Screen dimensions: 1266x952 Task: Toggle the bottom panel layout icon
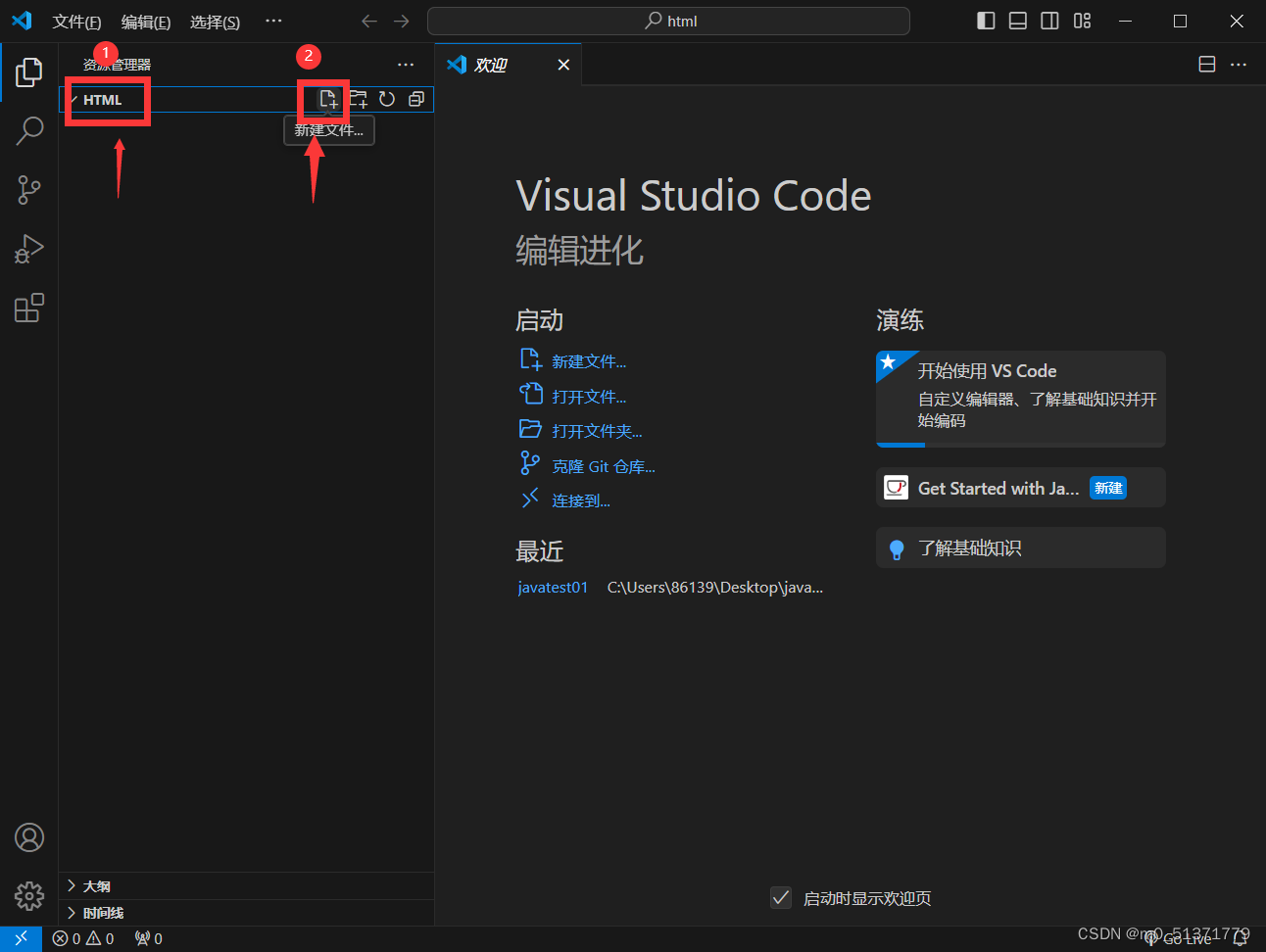[x=1018, y=21]
